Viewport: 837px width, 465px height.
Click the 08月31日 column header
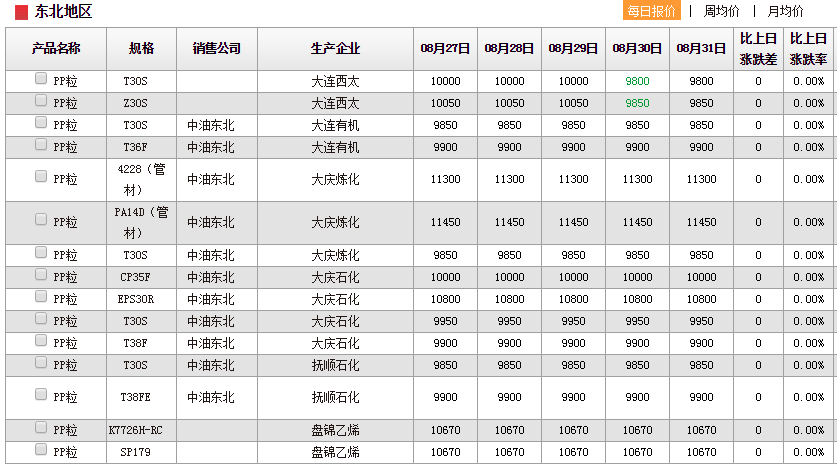701,49
